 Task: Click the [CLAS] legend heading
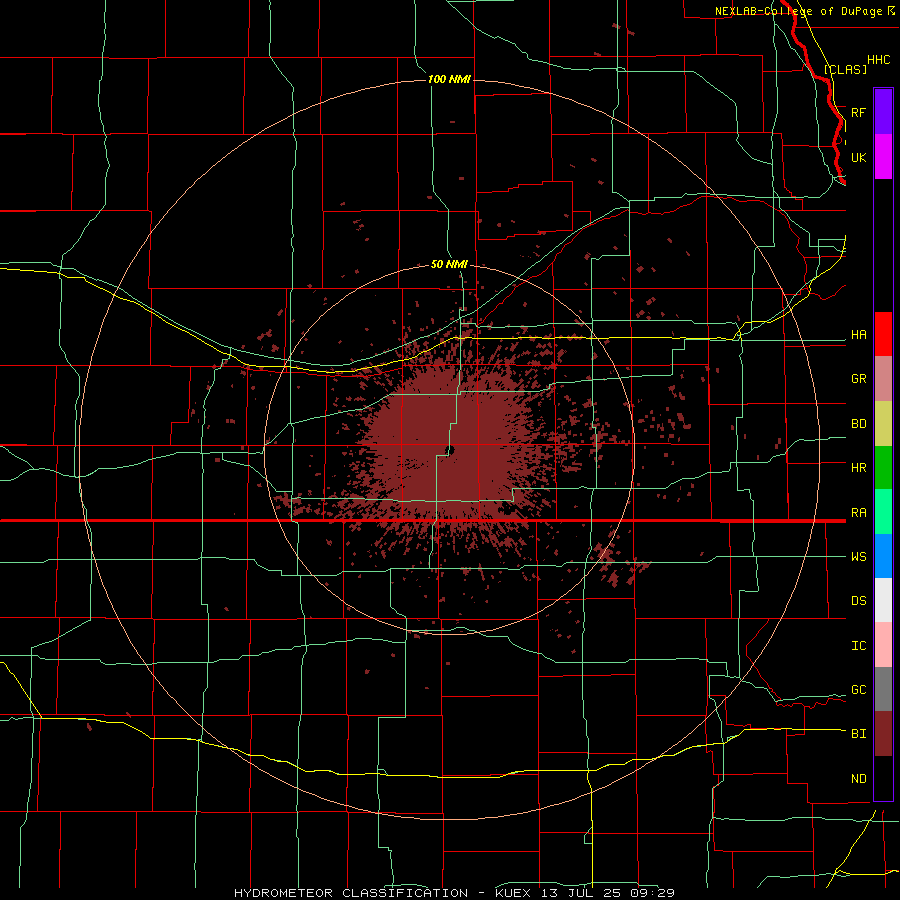[845, 69]
